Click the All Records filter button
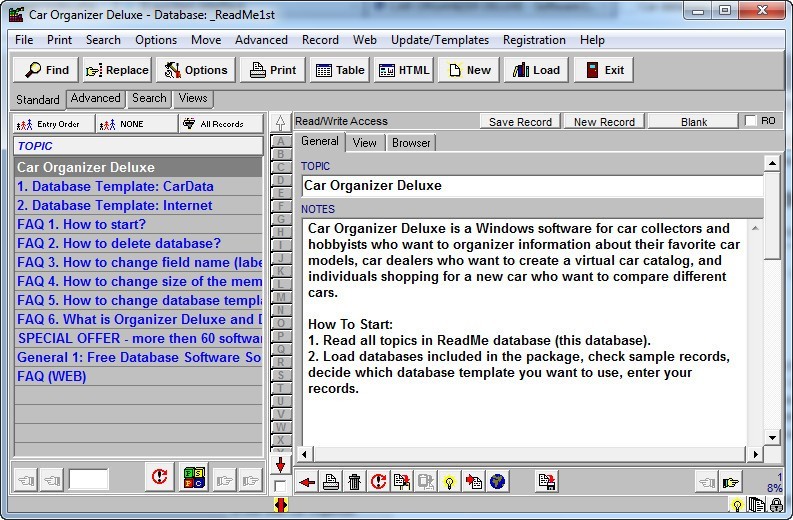The height and width of the screenshot is (520, 793). [x=221, y=124]
